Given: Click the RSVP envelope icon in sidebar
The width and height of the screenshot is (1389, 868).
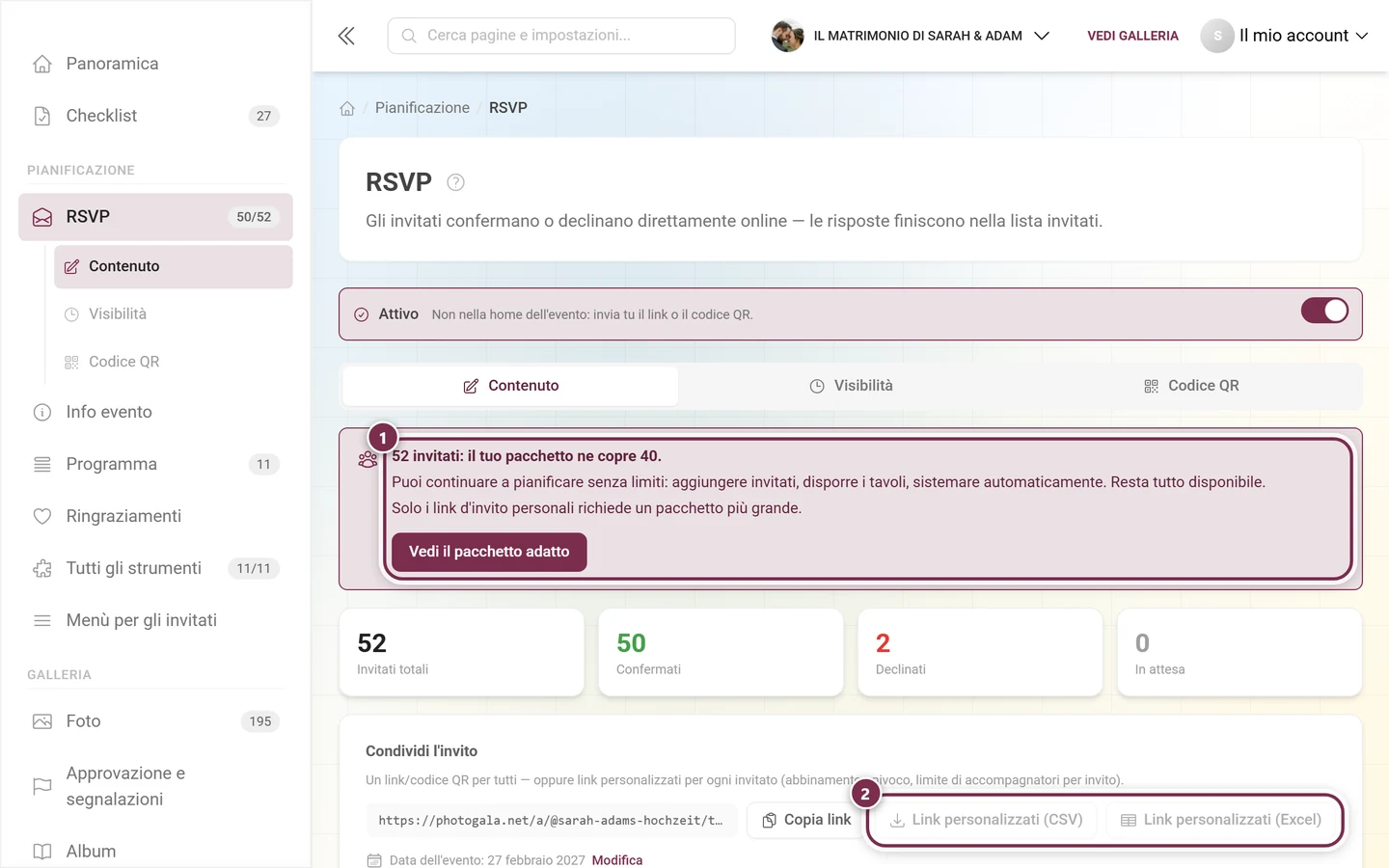Looking at the screenshot, I should point(42,217).
